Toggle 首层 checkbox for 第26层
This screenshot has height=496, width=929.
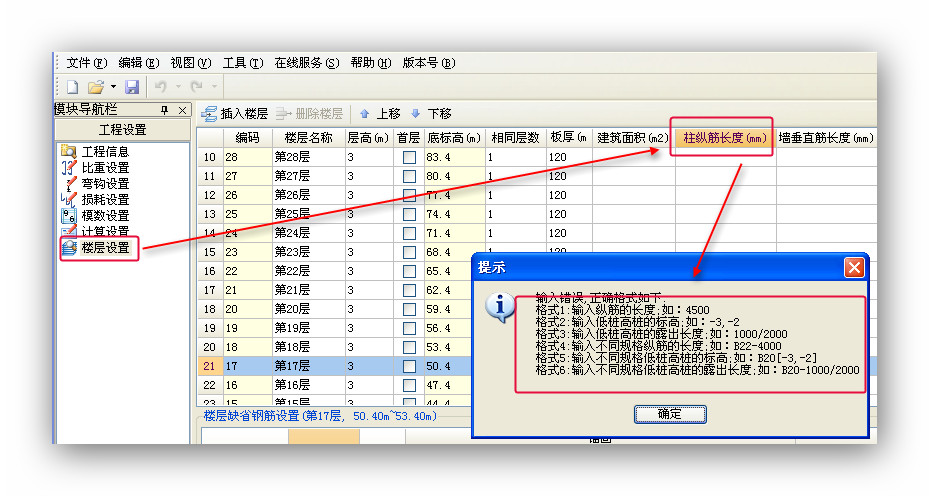click(x=409, y=196)
